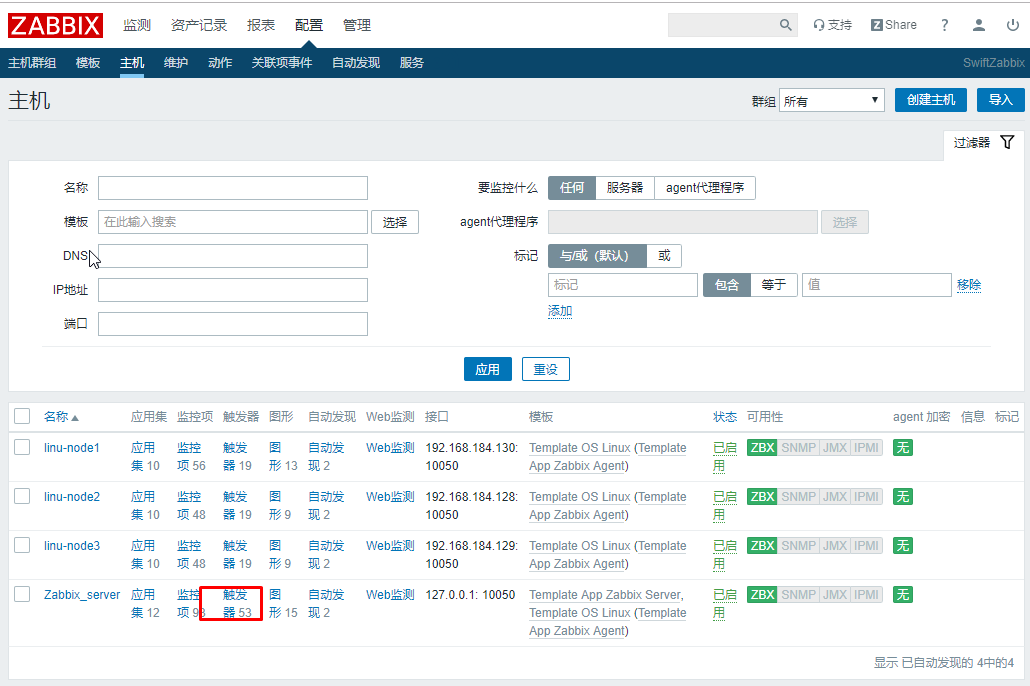Click the ZABBIX logo
Screen dimensions: 1030x686
[55, 25]
